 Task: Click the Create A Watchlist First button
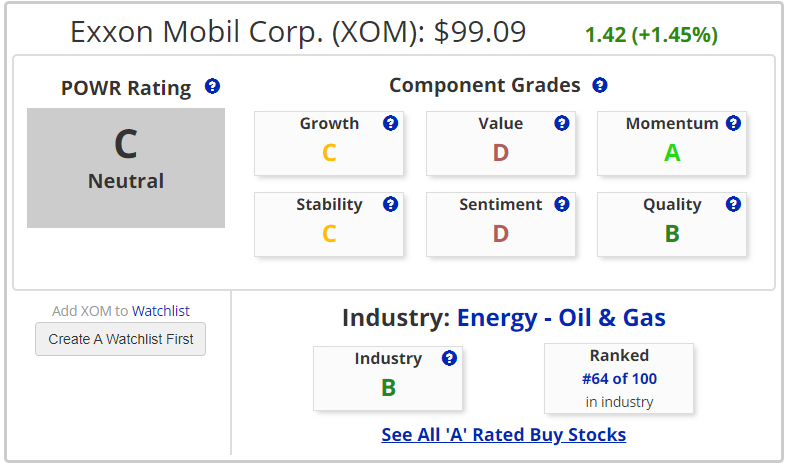pyautogui.click(x=120, y=339)
